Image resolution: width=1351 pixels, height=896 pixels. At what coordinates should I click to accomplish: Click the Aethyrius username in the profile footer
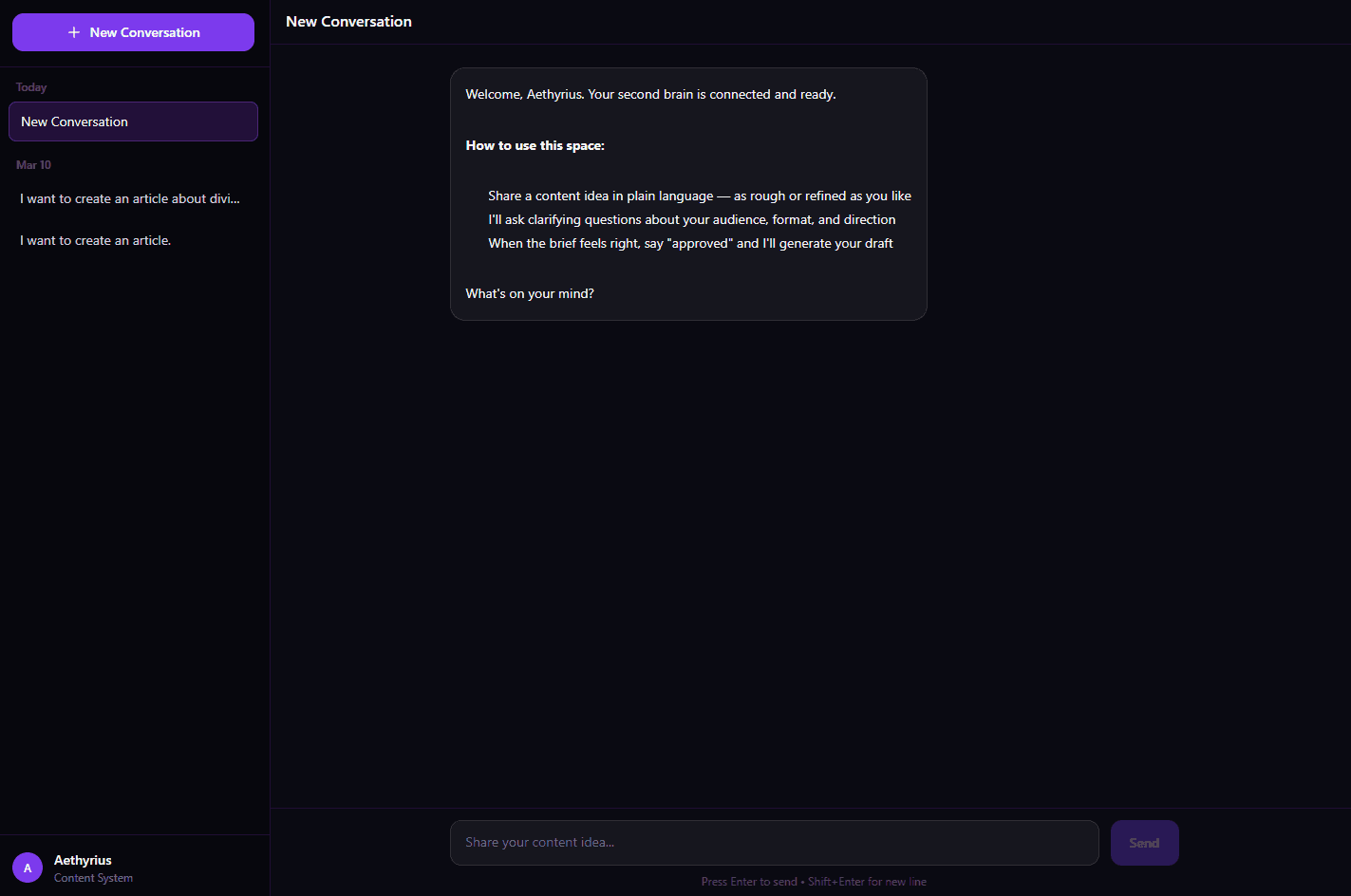click(83, 860)
